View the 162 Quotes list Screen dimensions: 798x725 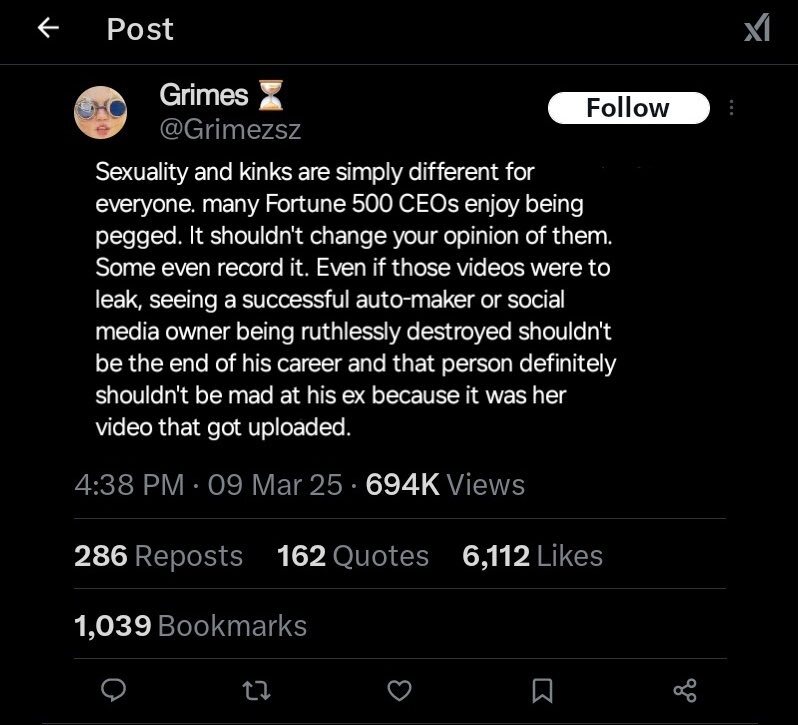pyautogui.click(x=352, y=556)
